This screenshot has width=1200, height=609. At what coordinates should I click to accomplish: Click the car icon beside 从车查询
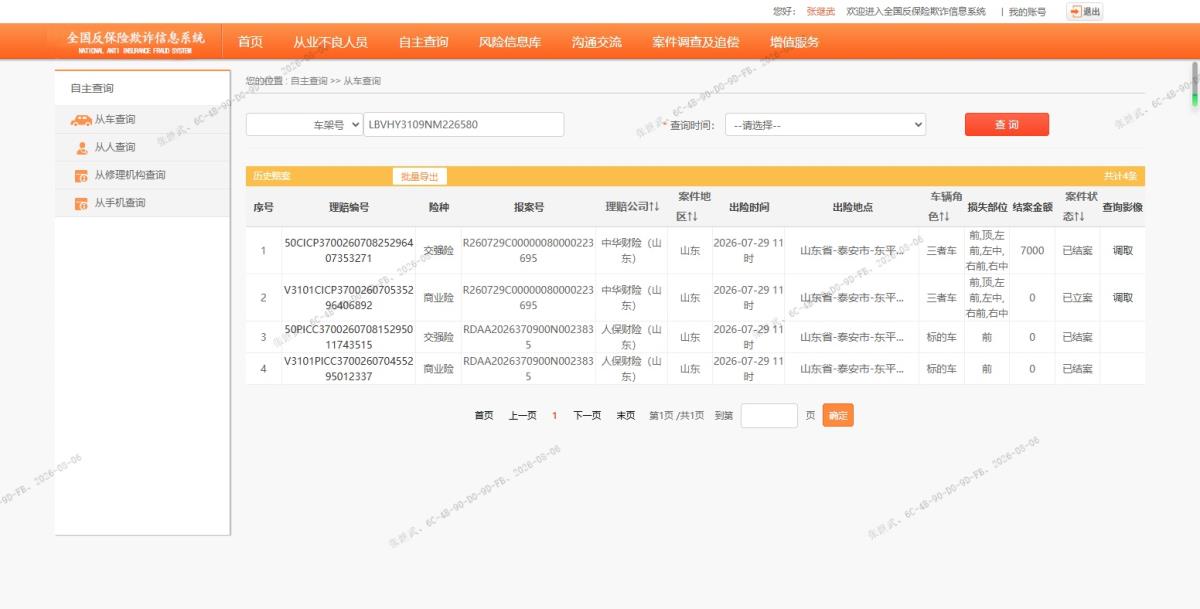click(x=81, y=120)
